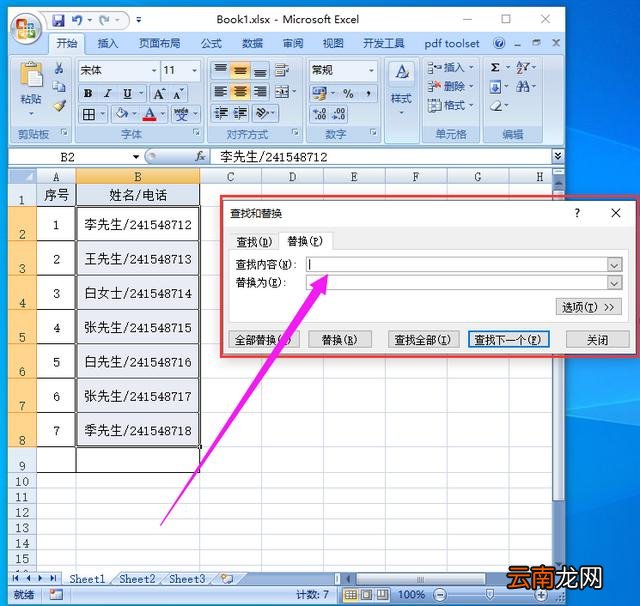Save the workbook from Quick Access toolbar

(58, 20)
